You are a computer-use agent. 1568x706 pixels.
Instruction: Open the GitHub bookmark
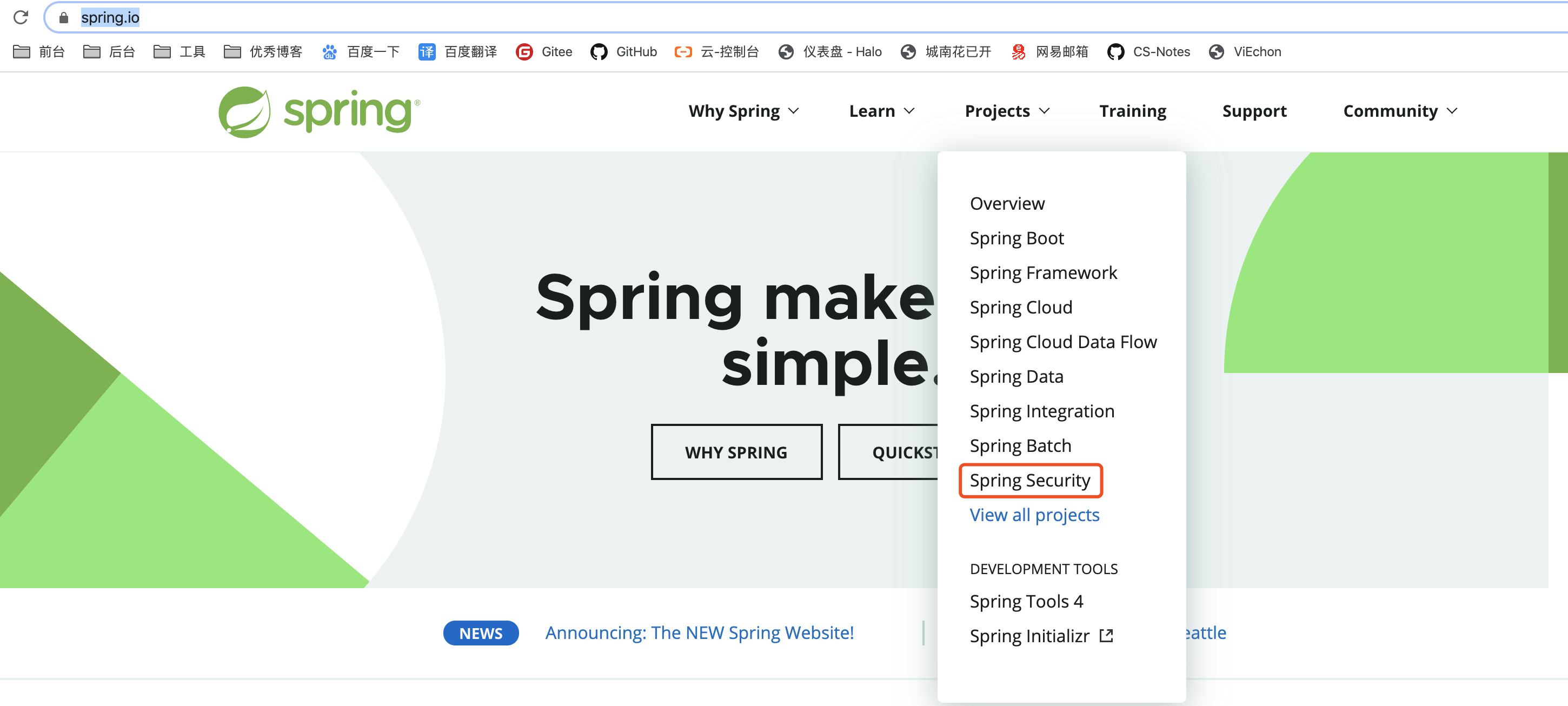[x=624, y=52]
